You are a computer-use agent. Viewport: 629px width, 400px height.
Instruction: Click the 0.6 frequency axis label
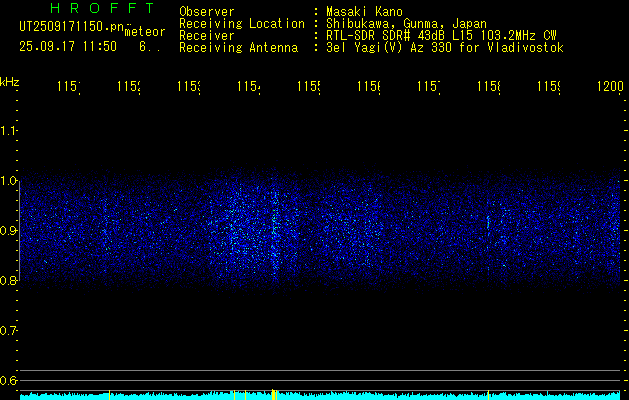tap(8, 380)
